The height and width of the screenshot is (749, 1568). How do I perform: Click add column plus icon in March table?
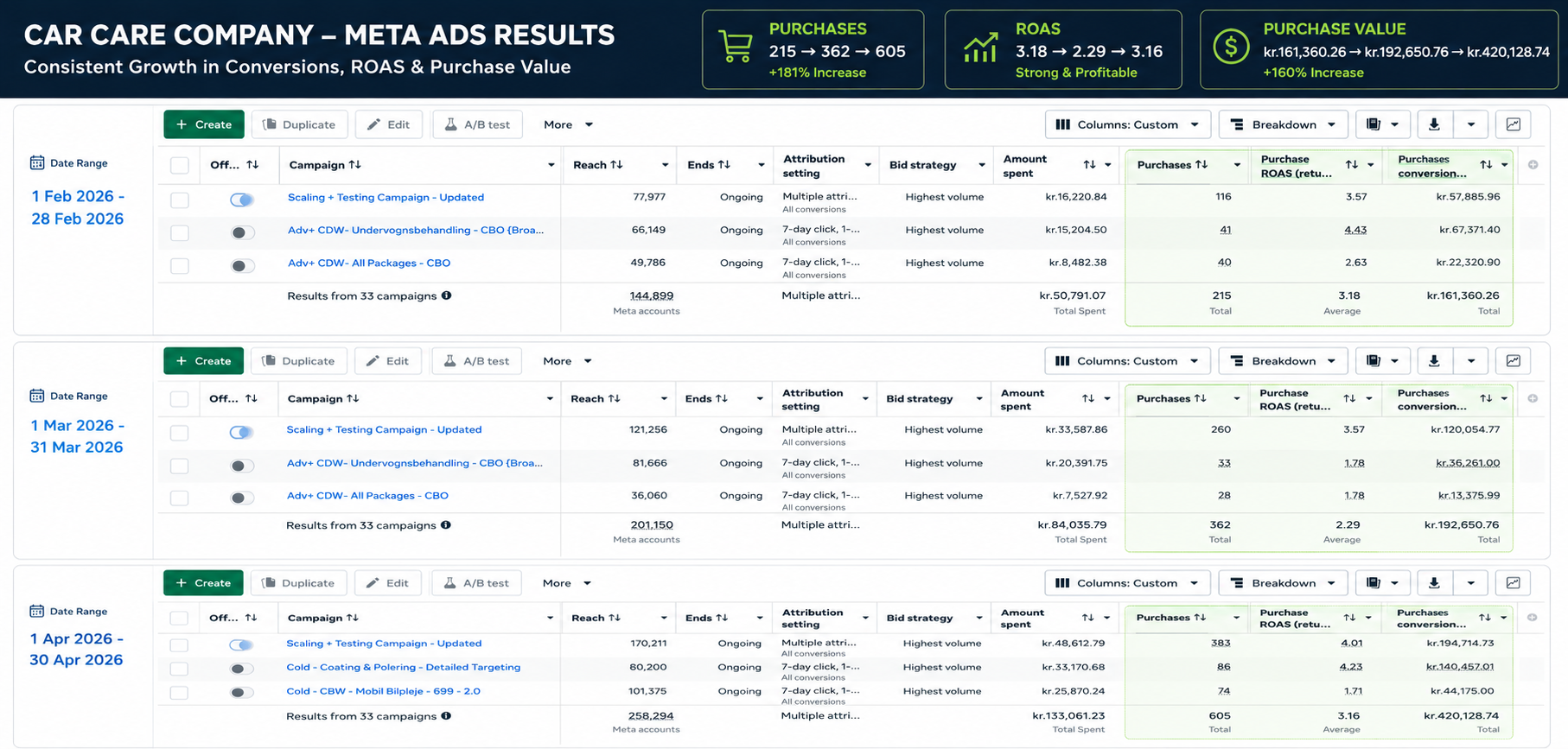tap(1532, 398)
